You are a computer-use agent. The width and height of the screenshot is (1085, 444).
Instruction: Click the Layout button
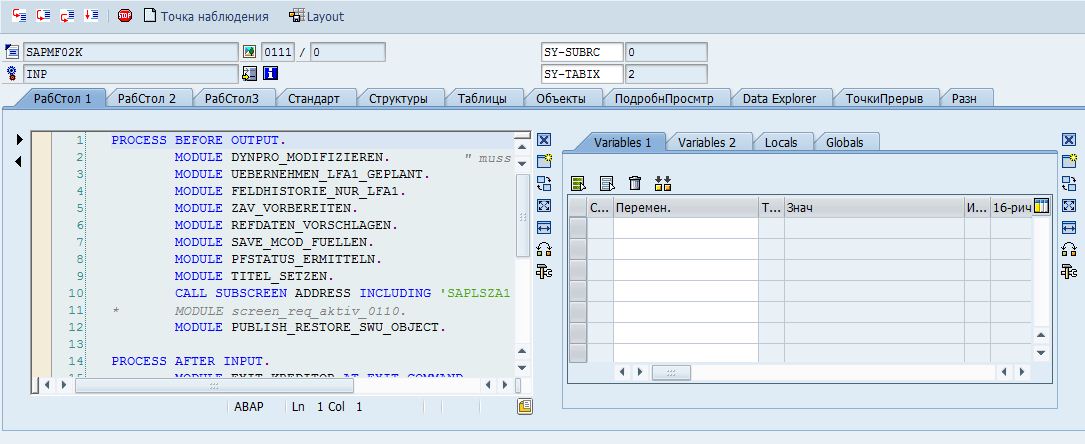(x=316, y=16)
